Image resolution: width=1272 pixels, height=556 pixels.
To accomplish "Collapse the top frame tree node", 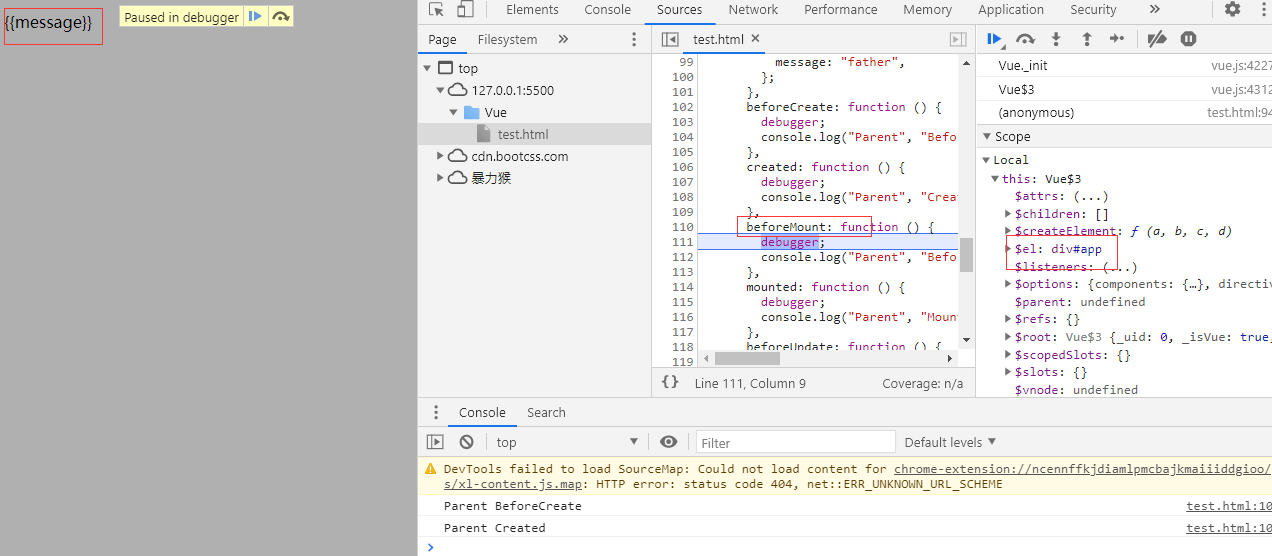I will [427, 68].
